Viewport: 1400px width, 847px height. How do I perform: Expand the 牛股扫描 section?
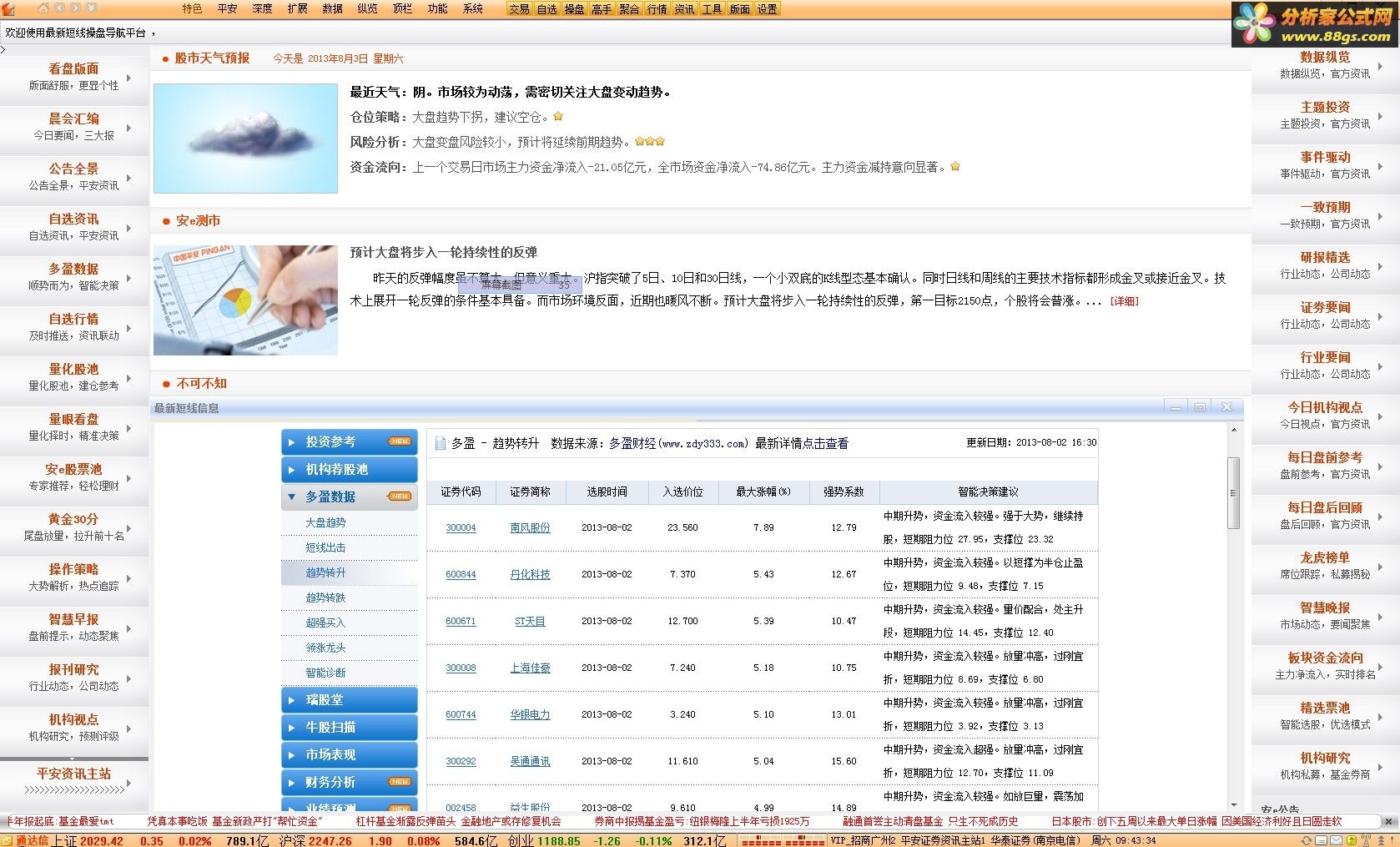pyautogui.click(x=349, y=727)
